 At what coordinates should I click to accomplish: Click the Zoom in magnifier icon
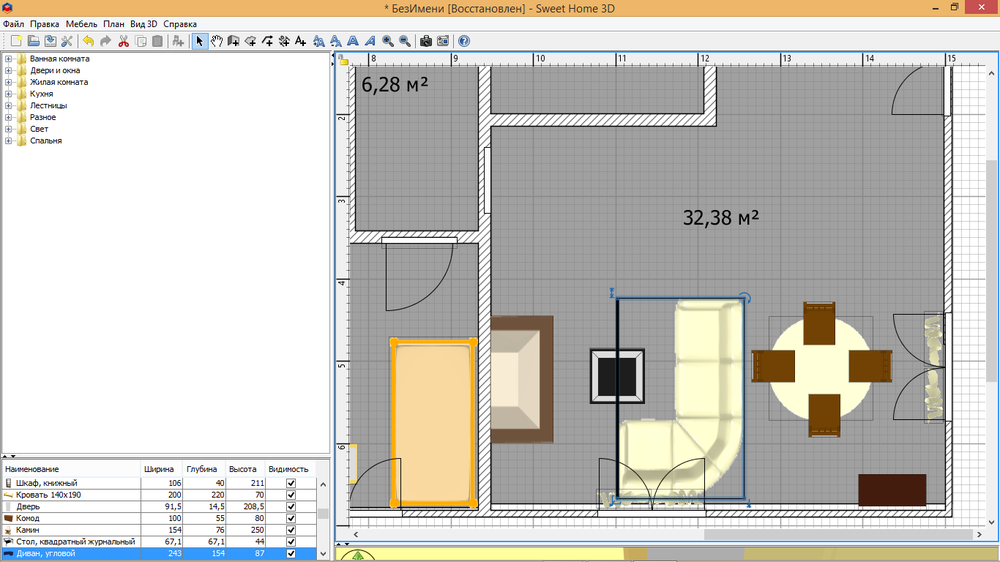388,41
